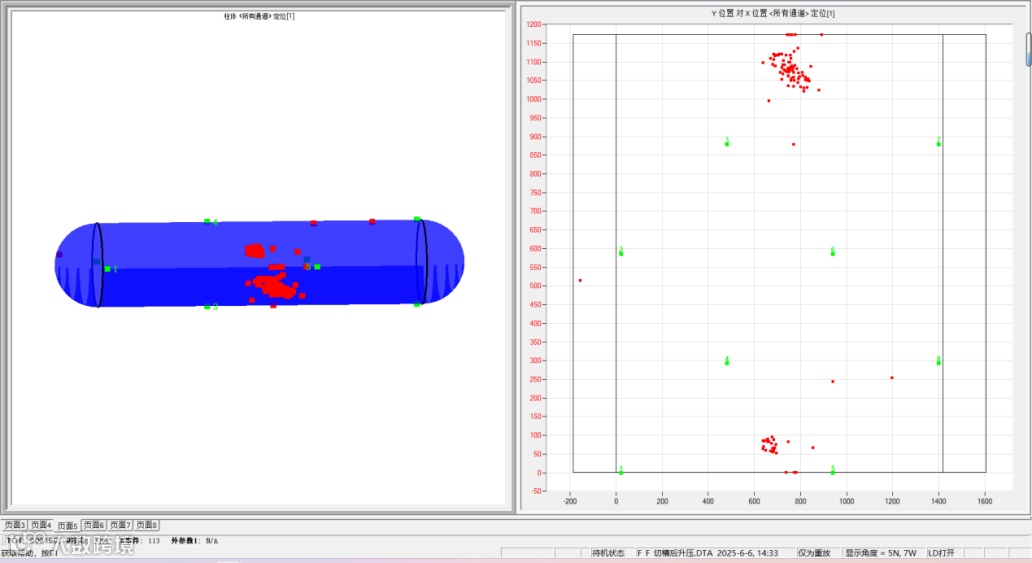Click the red event at Y 880 near sensor 3
Image resolution: width=1032 pixels, height=563 pixels.
[x=793, y=144]
